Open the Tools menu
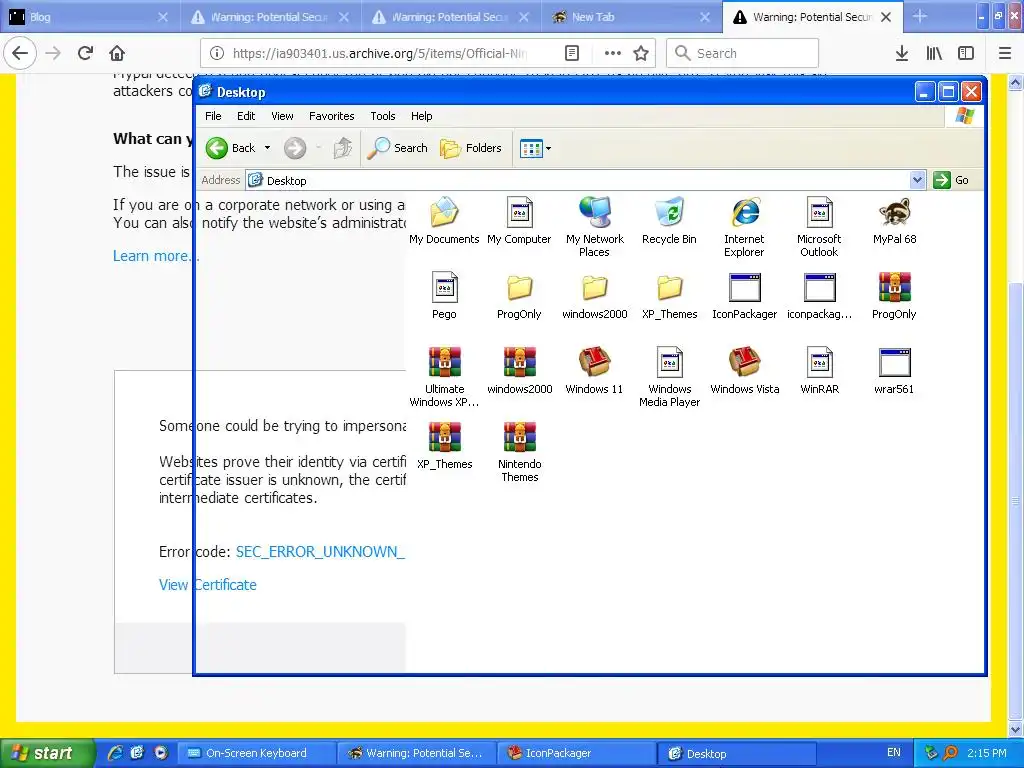1024x768 pixels. (x=383, y=116)
